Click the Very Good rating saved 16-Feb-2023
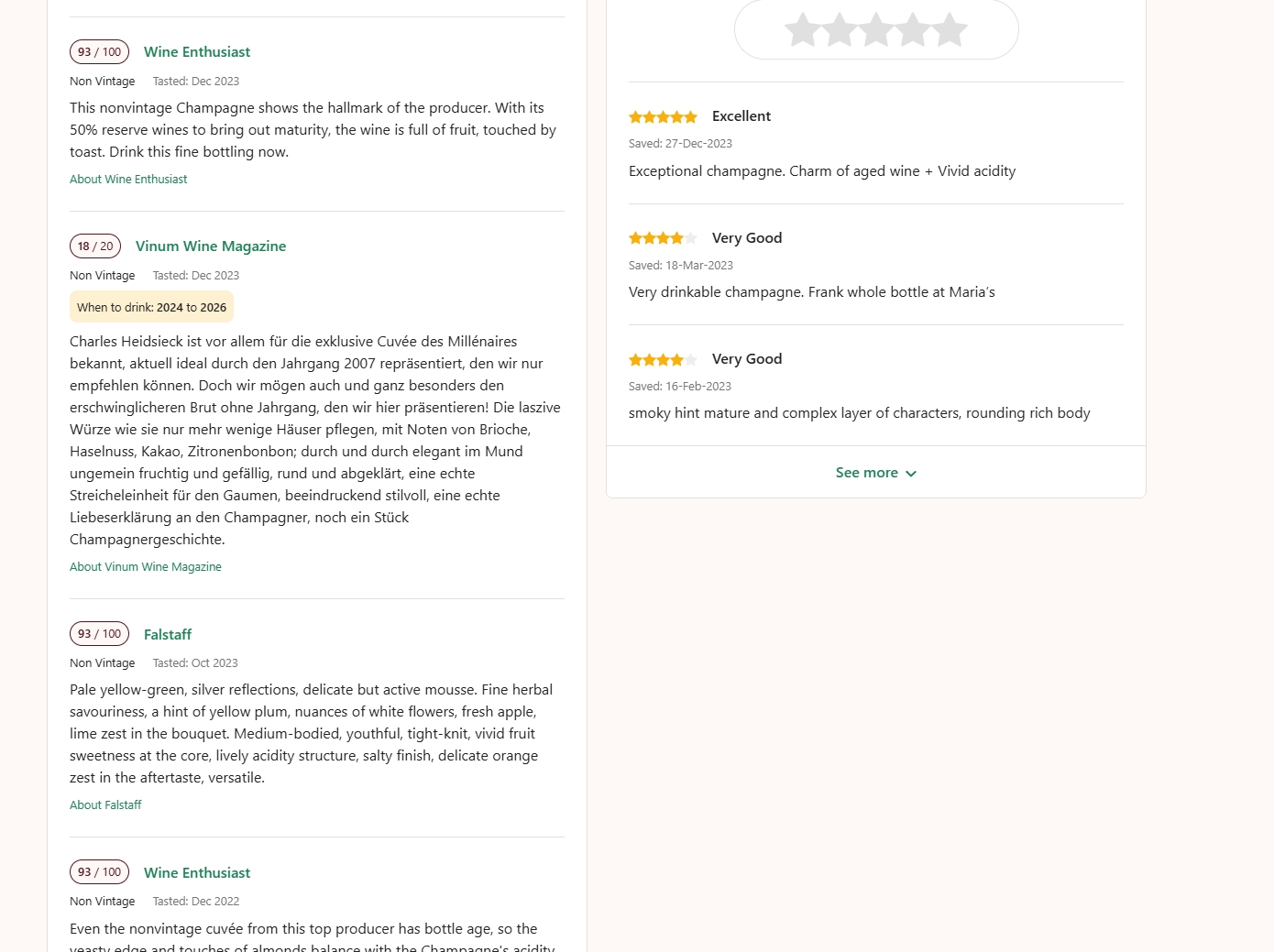Image resolution: width=1274 pixels, height=952 pixels. (663, 359)
